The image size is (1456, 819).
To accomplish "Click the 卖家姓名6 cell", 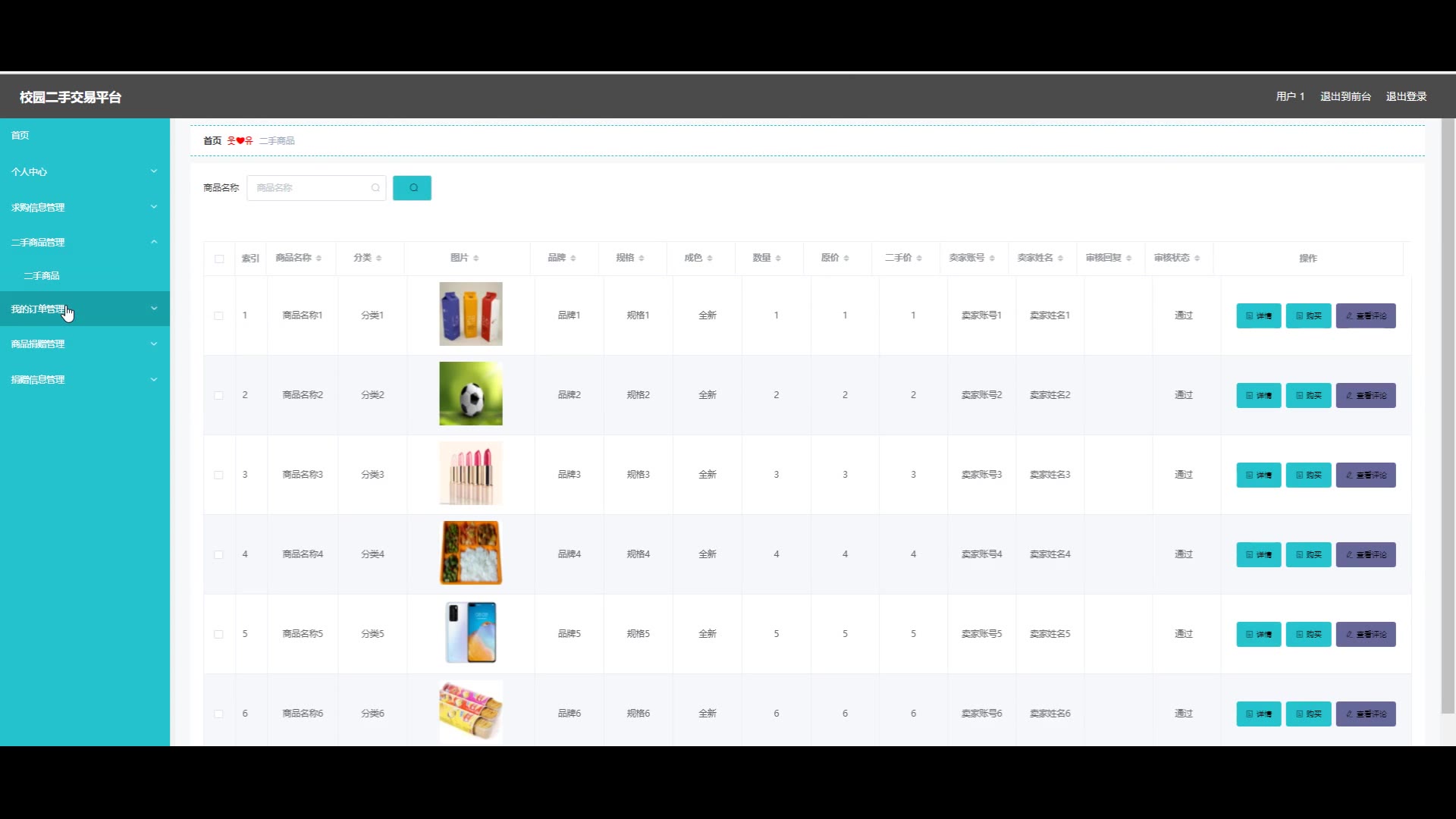I will click(x=1050, y=714).
